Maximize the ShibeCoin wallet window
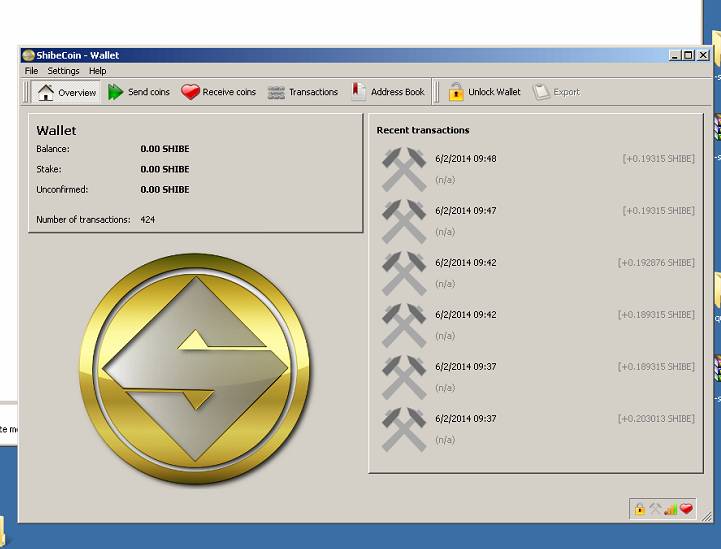 (x=688, y=55)
